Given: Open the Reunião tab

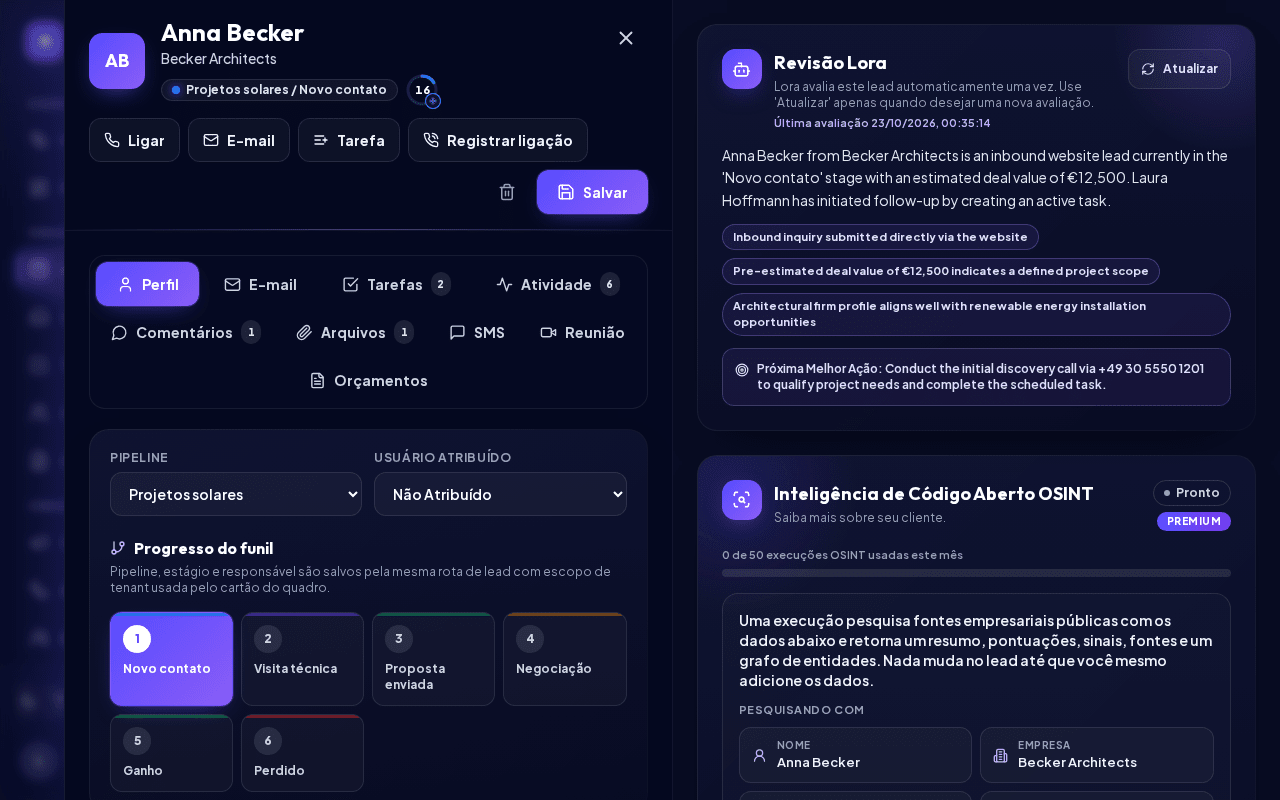Looking at the screenshot, I should (x=582, y=332).
